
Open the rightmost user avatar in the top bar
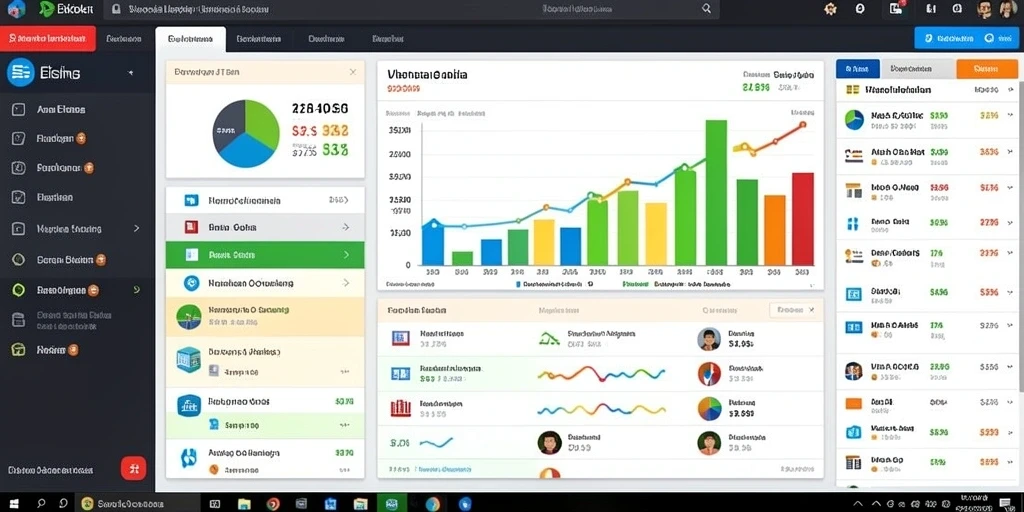[1010, 8]
